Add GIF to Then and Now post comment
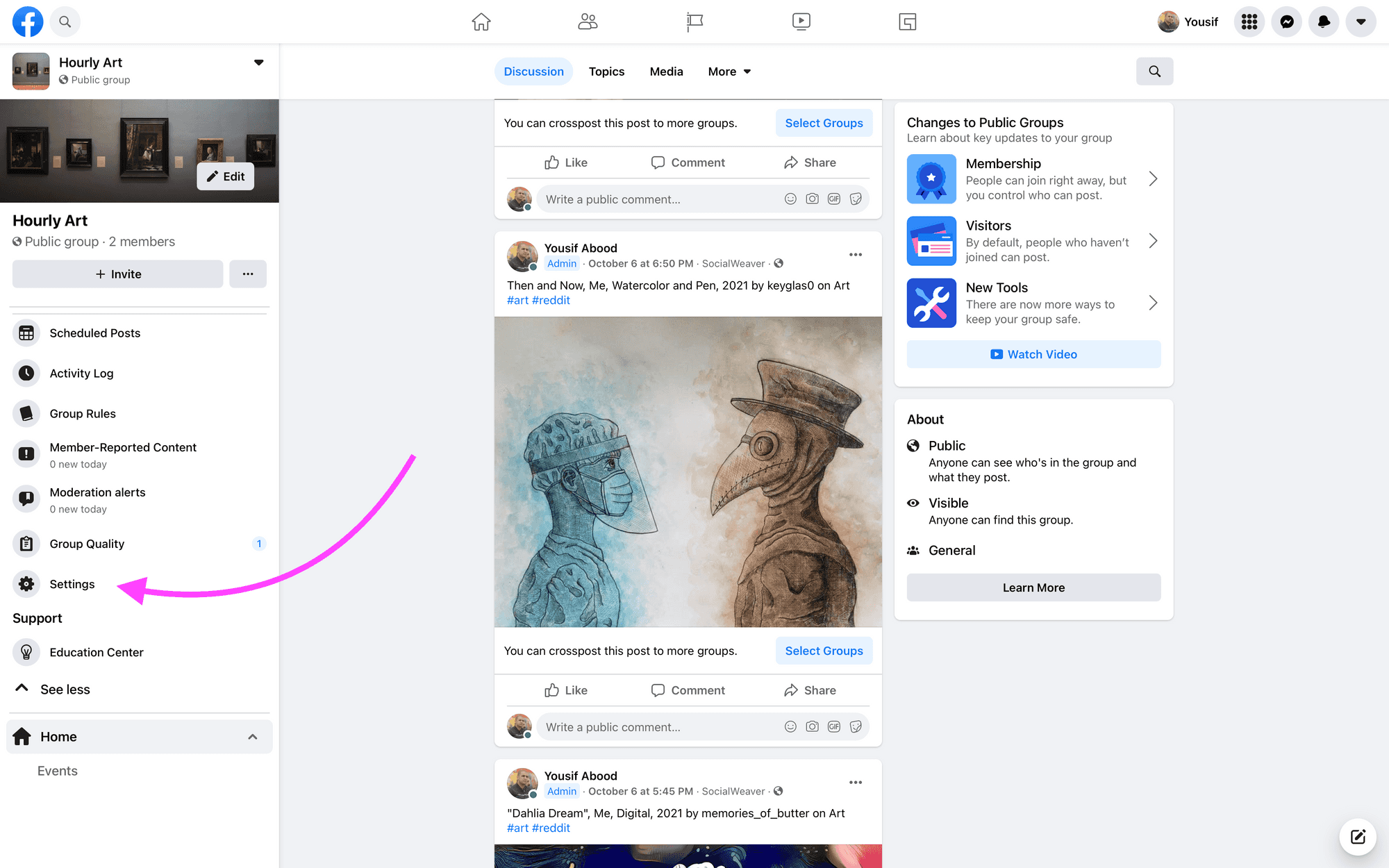 pyautogui.click(x=834, y=727)
